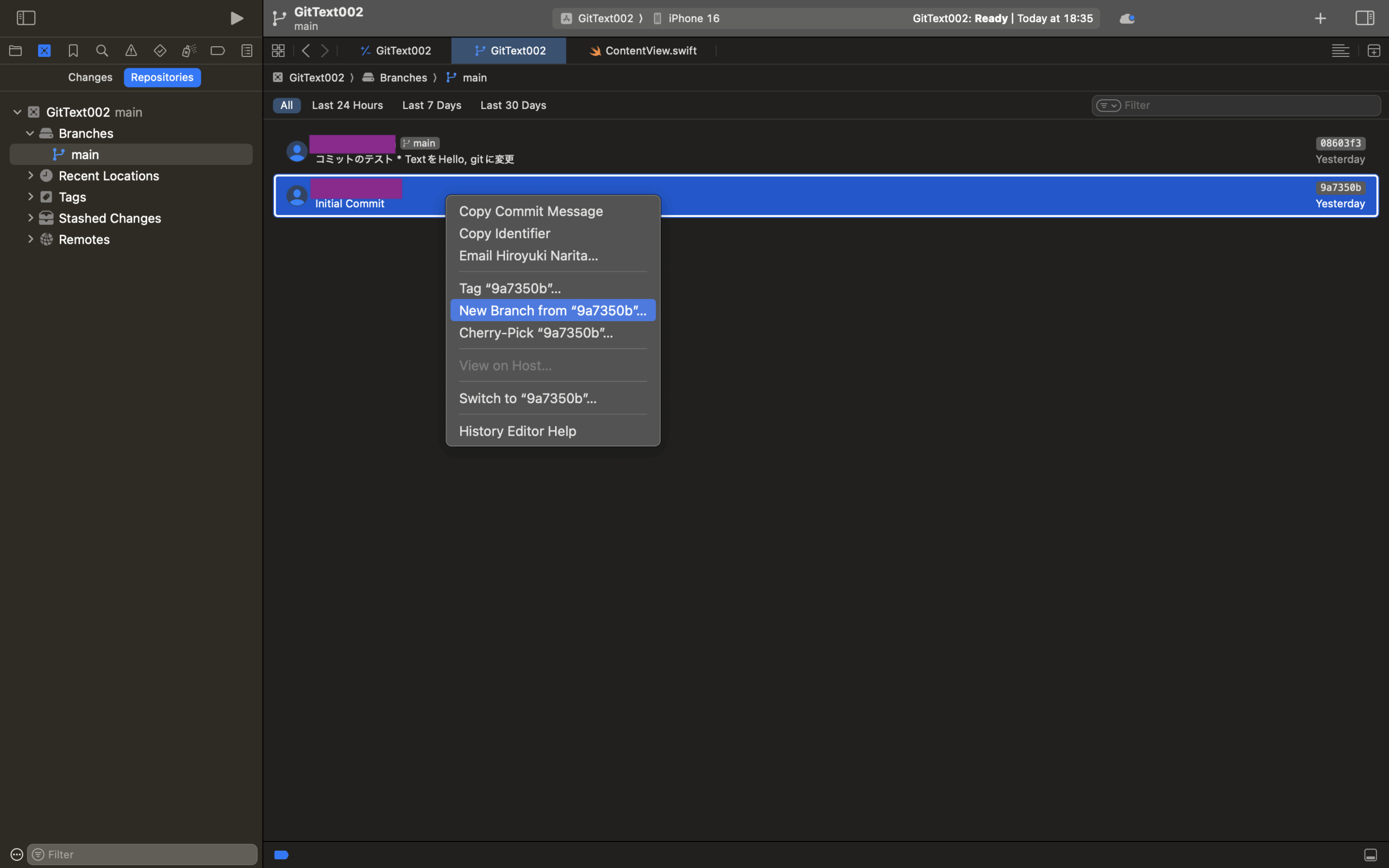The width and height of the screenshot is (1389, 868).
Task: Add an editor on the right
Action: click(1373, 50)
